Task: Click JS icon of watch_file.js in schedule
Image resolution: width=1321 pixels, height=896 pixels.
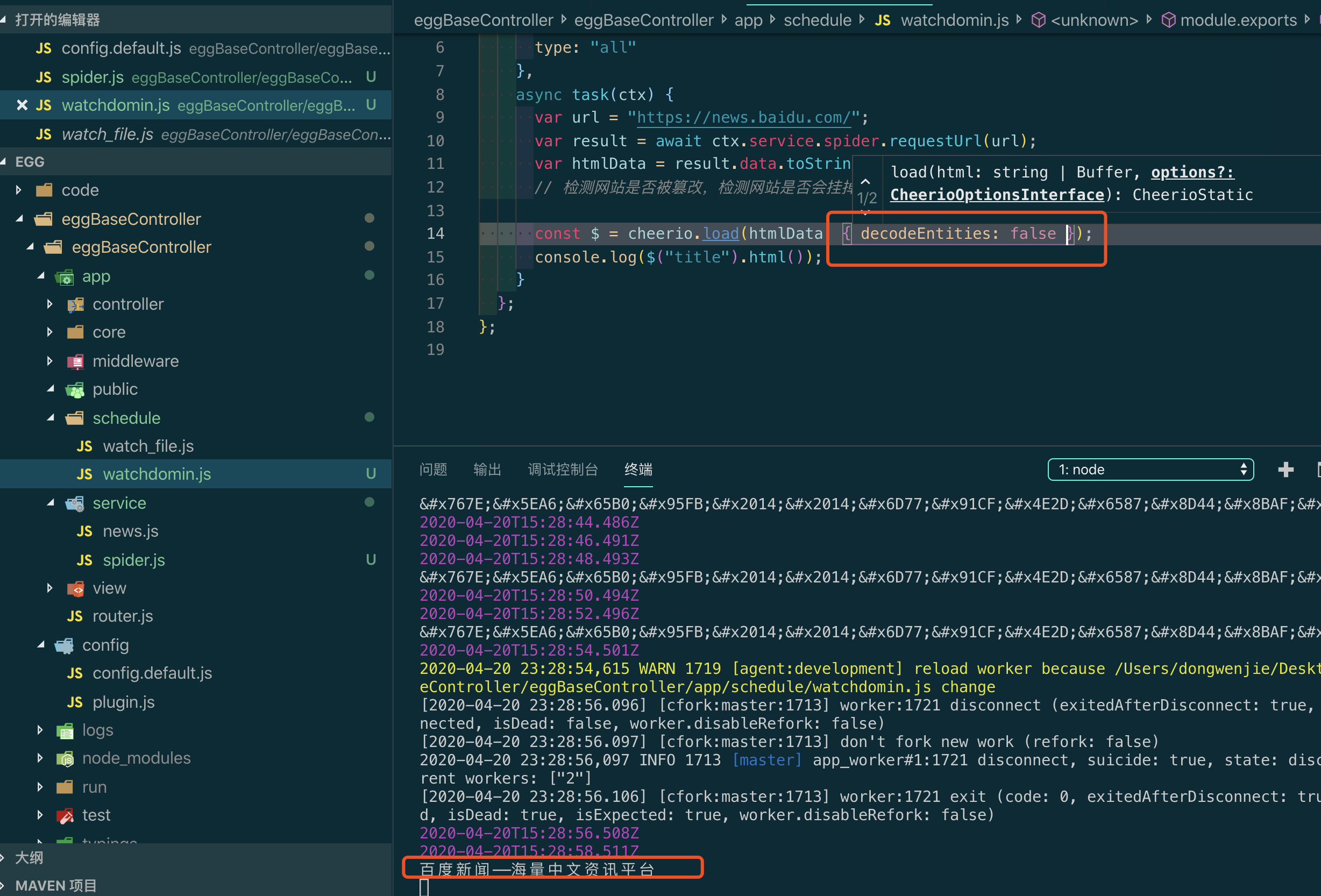Action: 84,447
